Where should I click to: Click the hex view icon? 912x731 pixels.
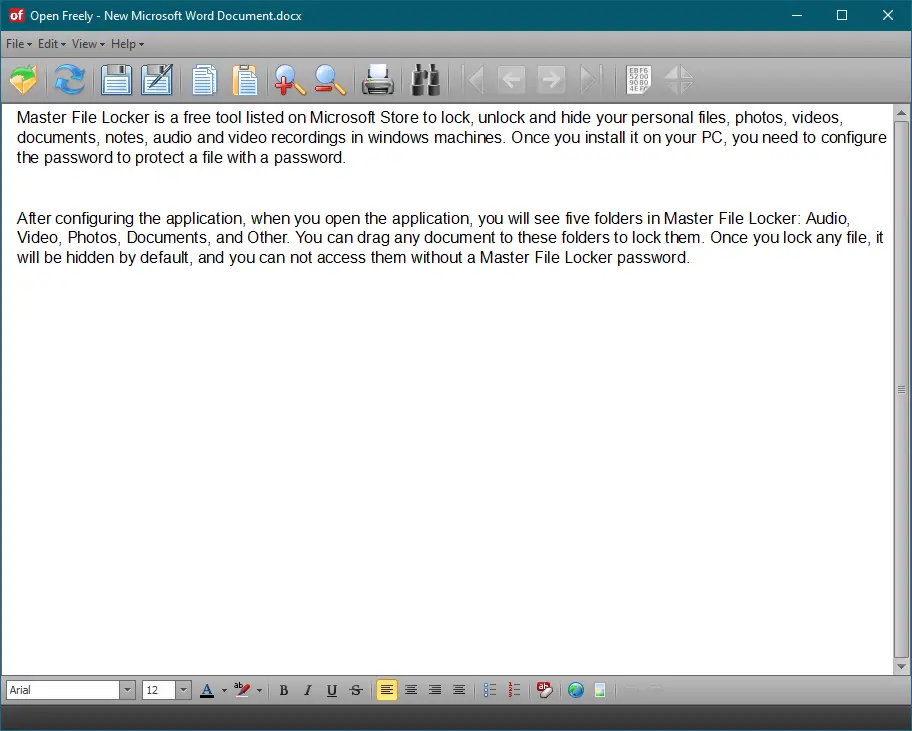click(639, 80)
